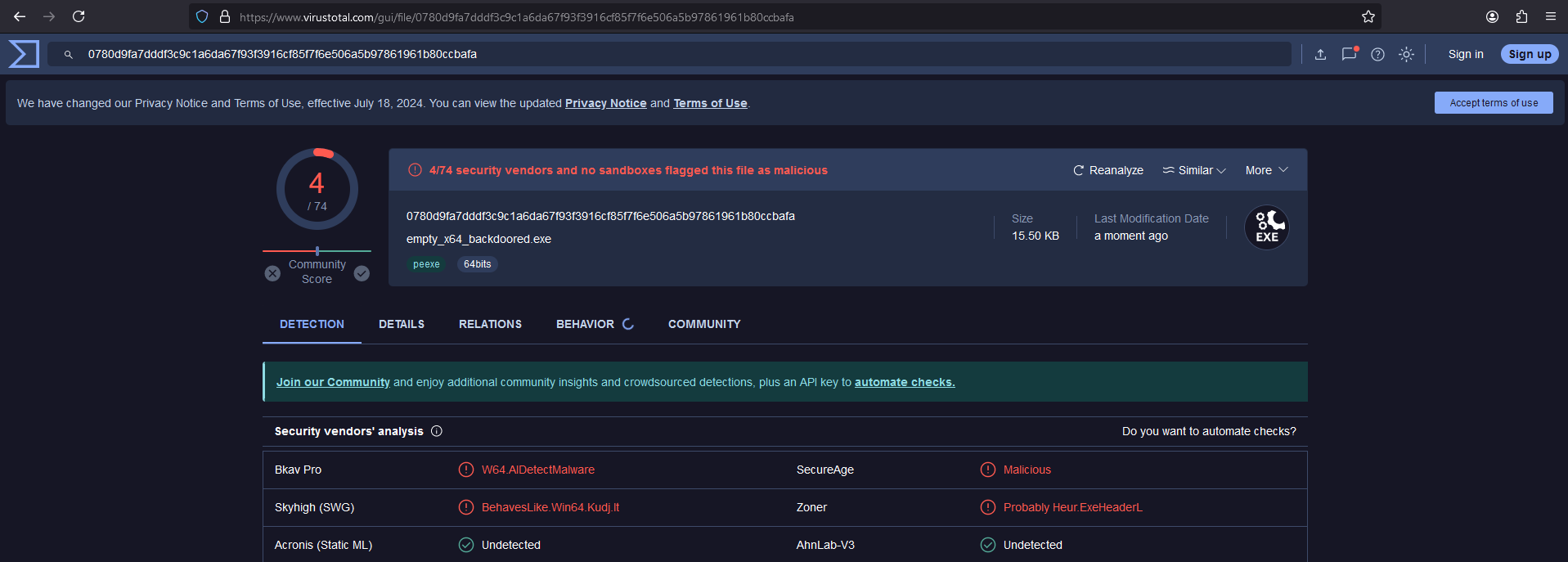
Task: Click the SecureAge malicious alert icon
Action: pos(988,470)
